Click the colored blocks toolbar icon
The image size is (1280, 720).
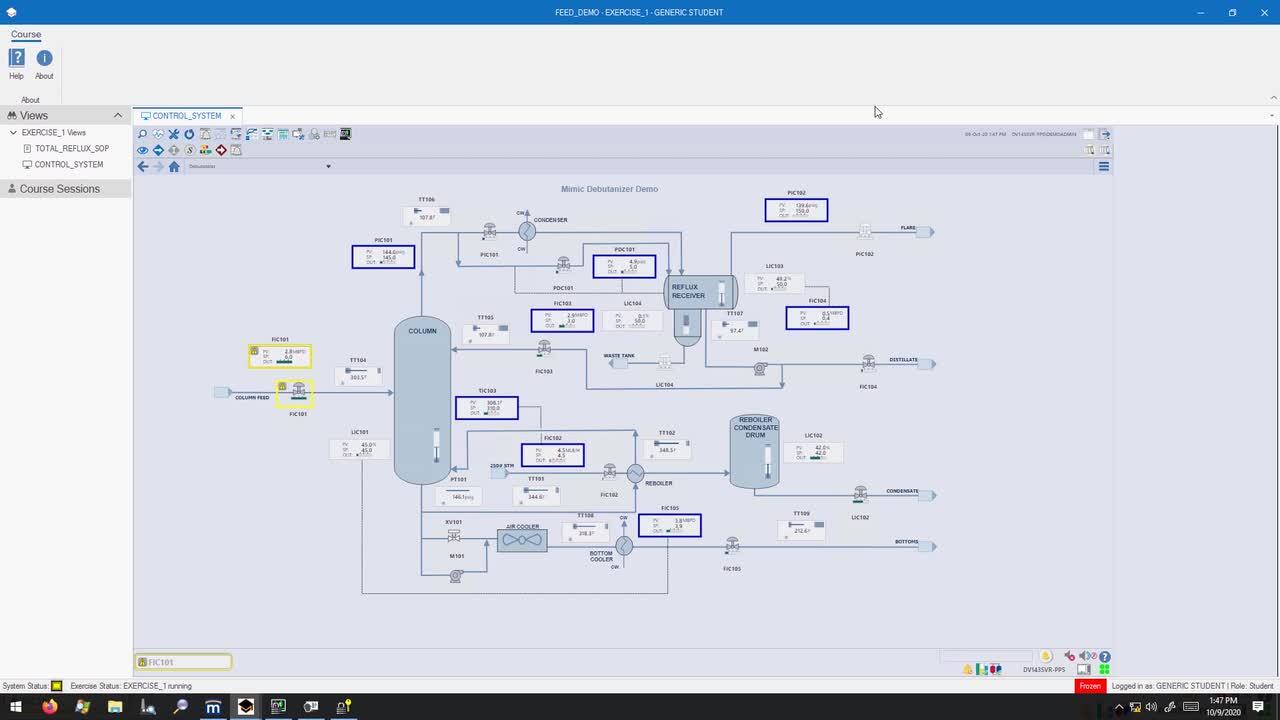tap(205, 150)
